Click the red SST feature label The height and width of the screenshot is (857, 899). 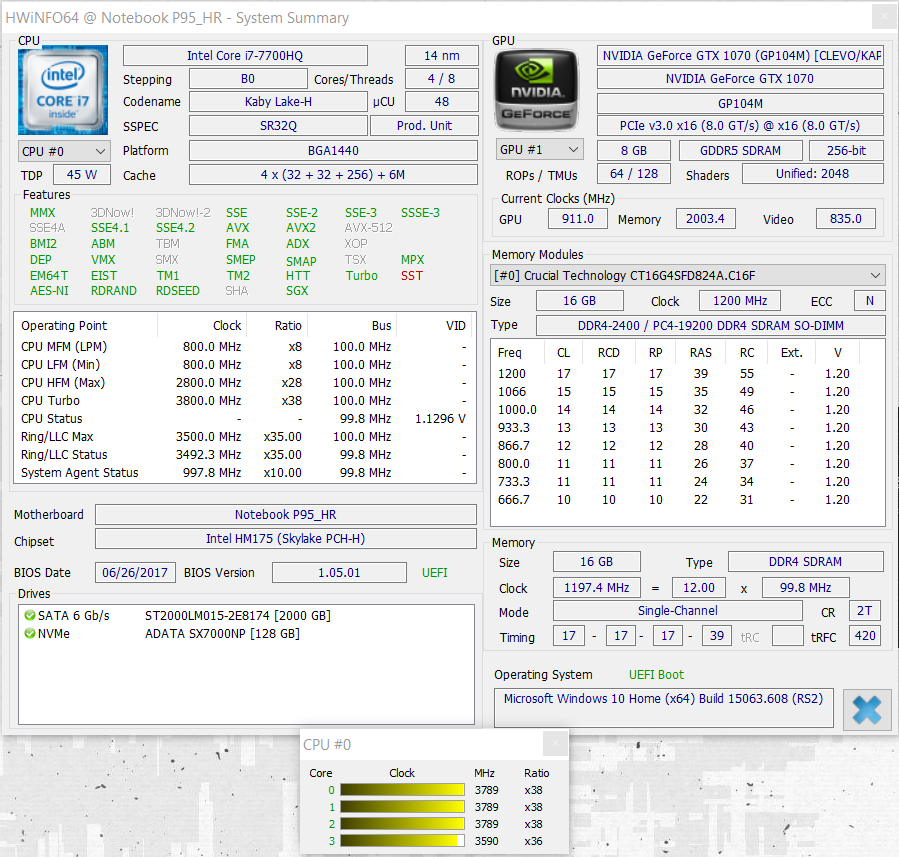point(412,276)
